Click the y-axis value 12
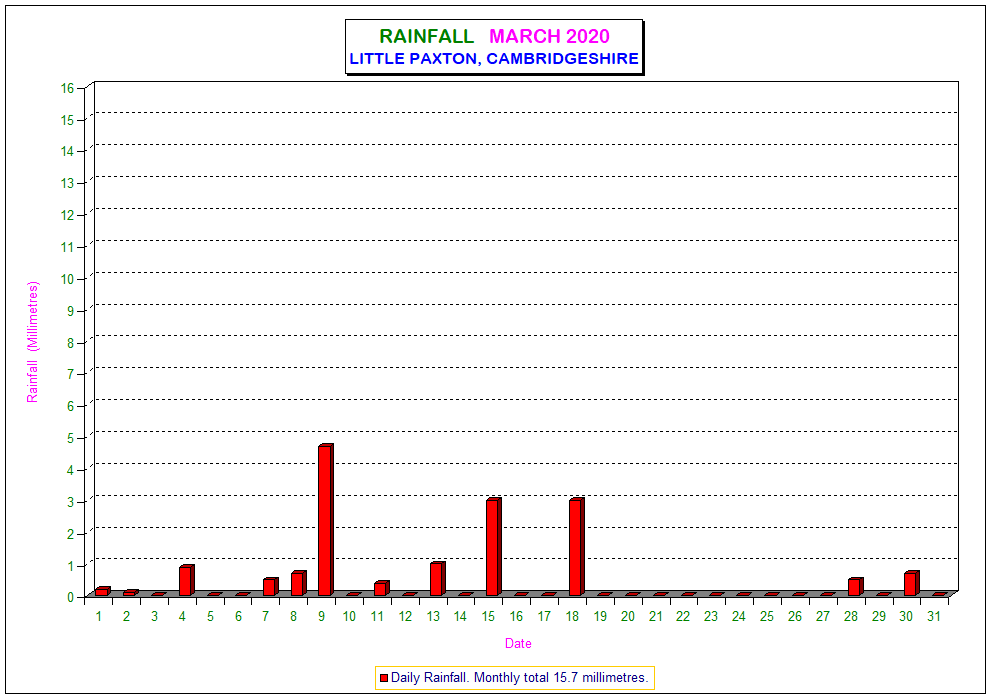The height and width of the screenshot is (698, 991). pos(67,216)
